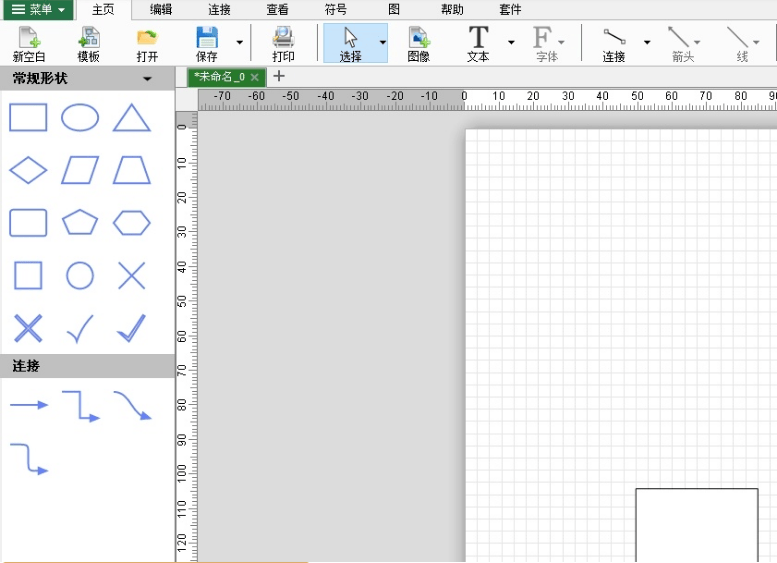This screenshot has height=563, width=777.
Task: Close the 未命名_0 document tab
Action: (255, 77)
